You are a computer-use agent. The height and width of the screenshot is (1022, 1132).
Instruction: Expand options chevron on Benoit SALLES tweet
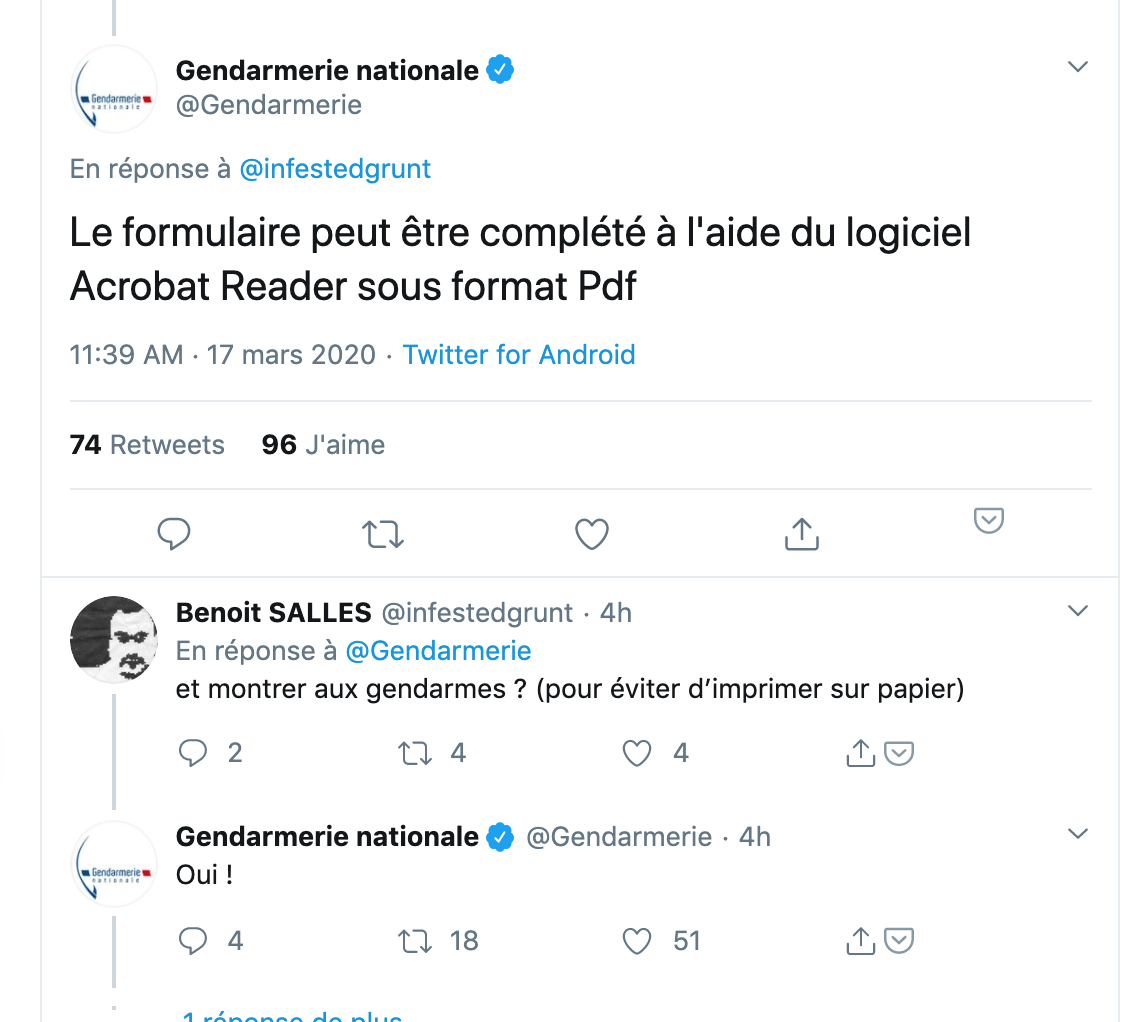click(x=1077, y=611)
